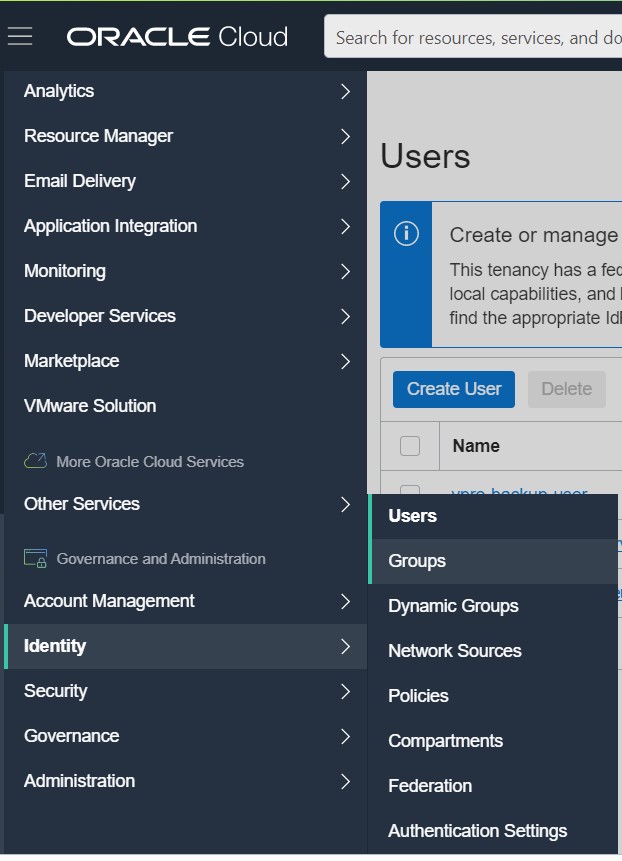
Task: Open Compartments from the Identity submenu
Action: click(x=445, y=741)
